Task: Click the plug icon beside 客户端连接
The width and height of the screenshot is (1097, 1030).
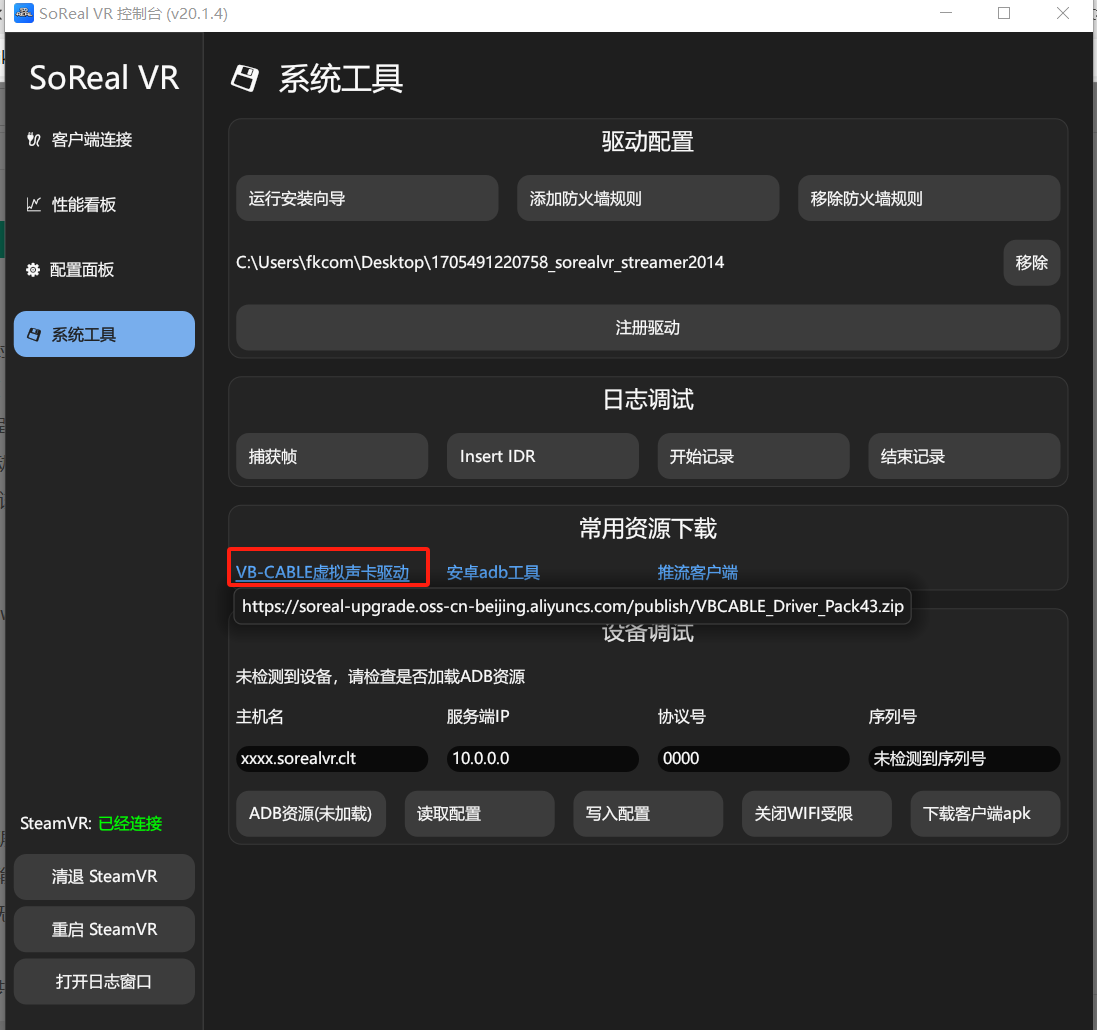Action: tap(34, 139)
